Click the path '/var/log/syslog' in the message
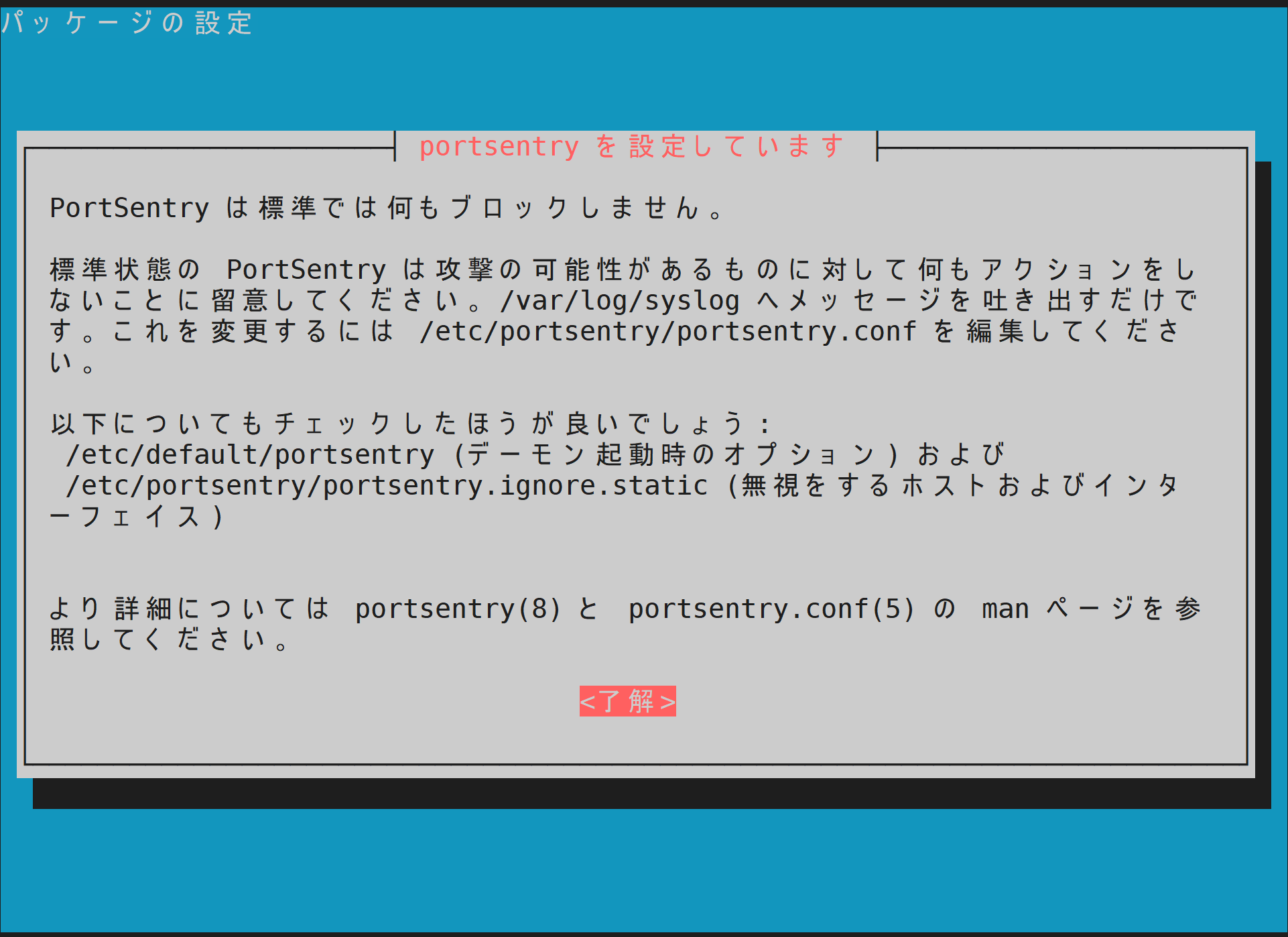 pos(619,300)
